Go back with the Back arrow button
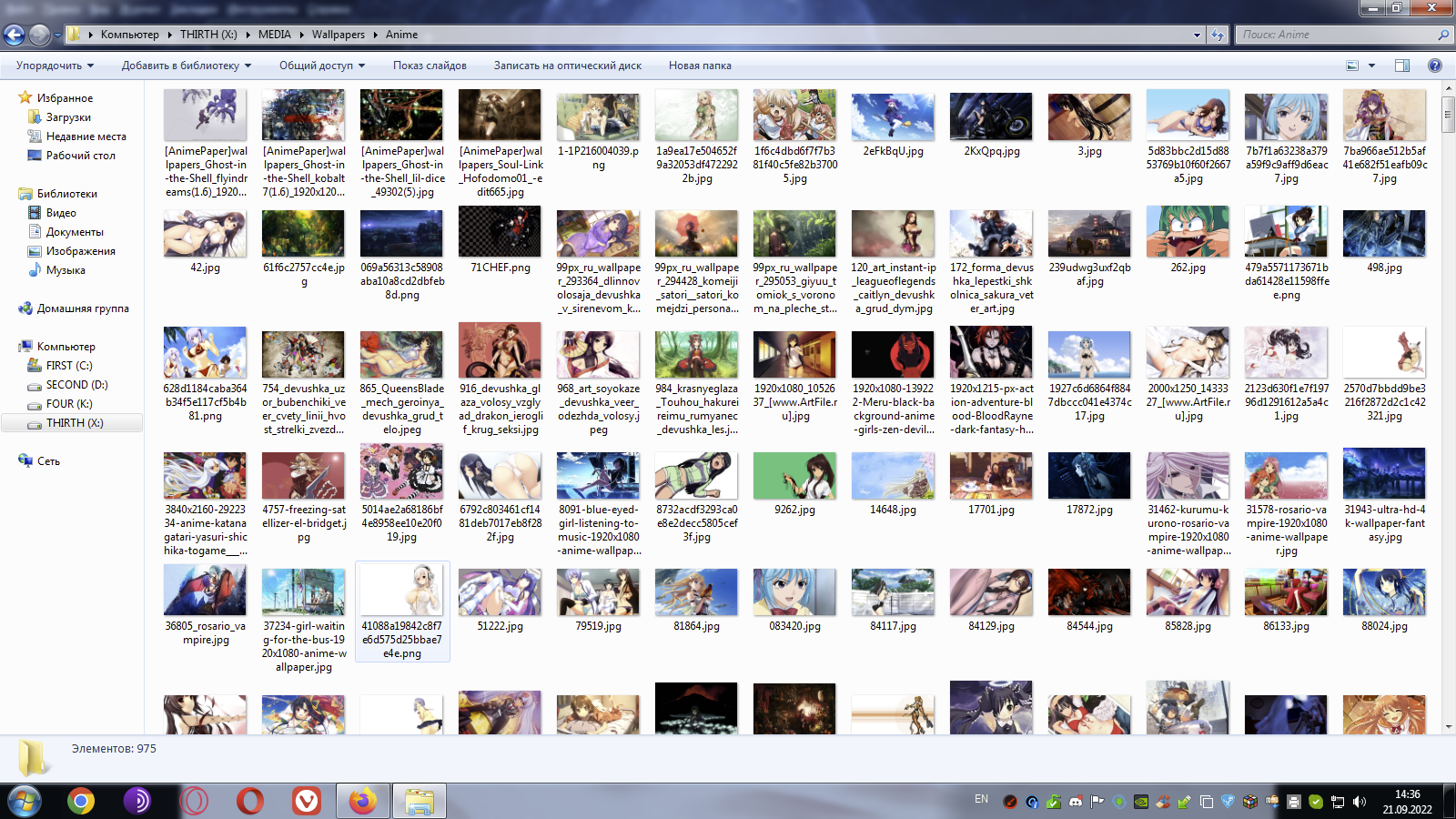 click(14, 35)
